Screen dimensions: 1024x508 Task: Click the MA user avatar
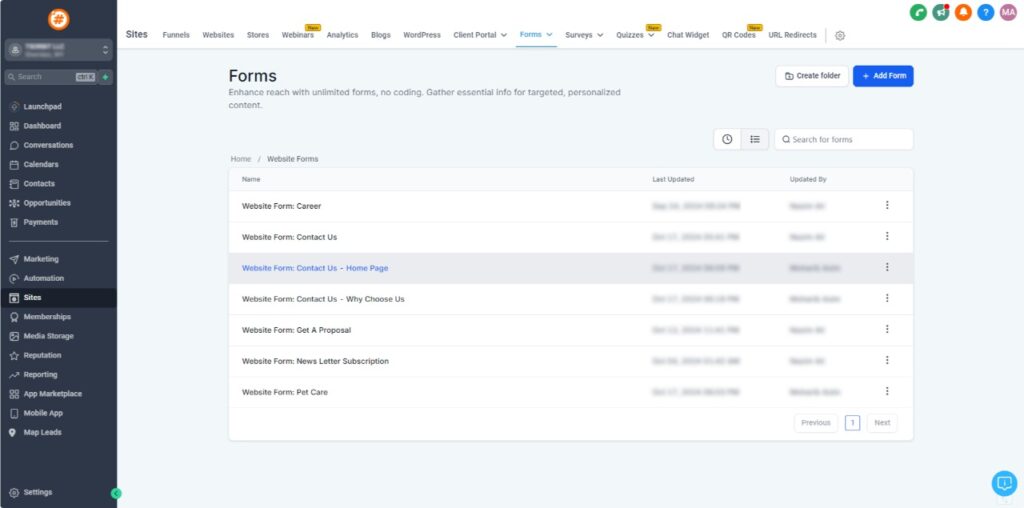1008,12
